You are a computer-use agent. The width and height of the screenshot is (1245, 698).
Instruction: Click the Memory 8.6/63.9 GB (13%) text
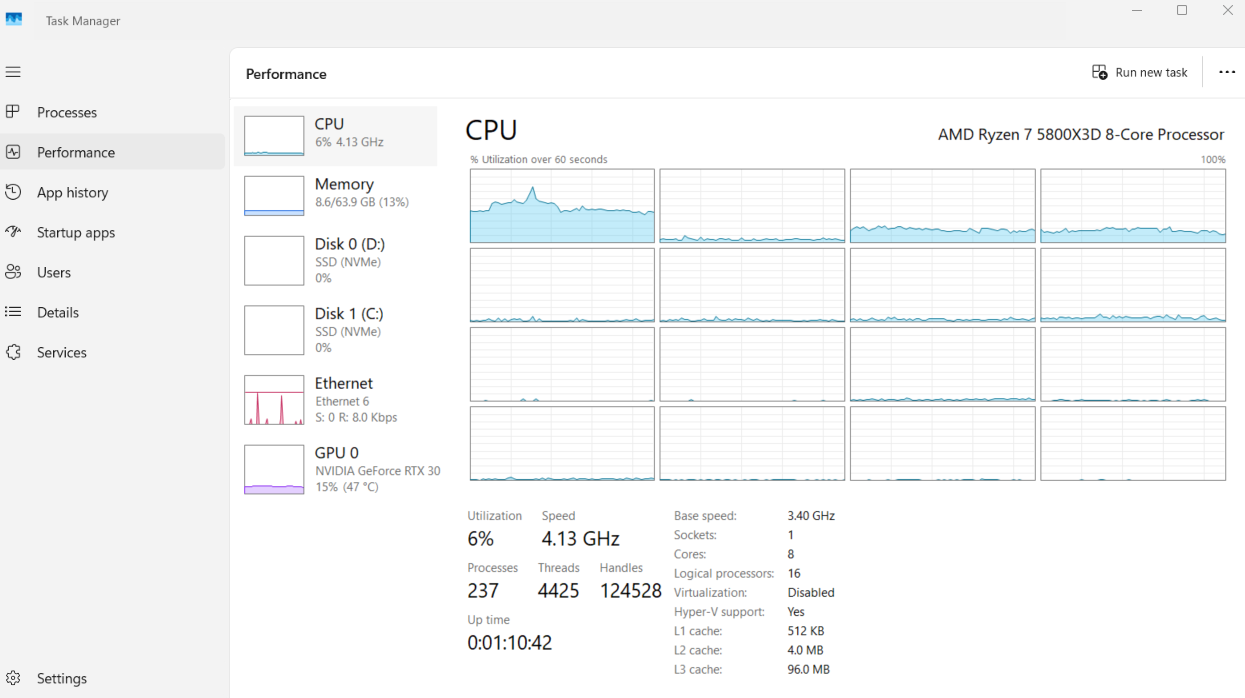pos(362,202)
